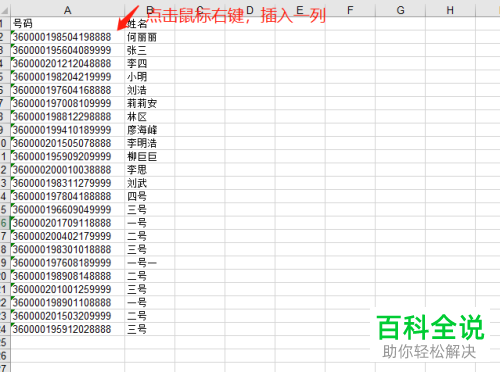Click the 姓名 header cell

point(150,24)
